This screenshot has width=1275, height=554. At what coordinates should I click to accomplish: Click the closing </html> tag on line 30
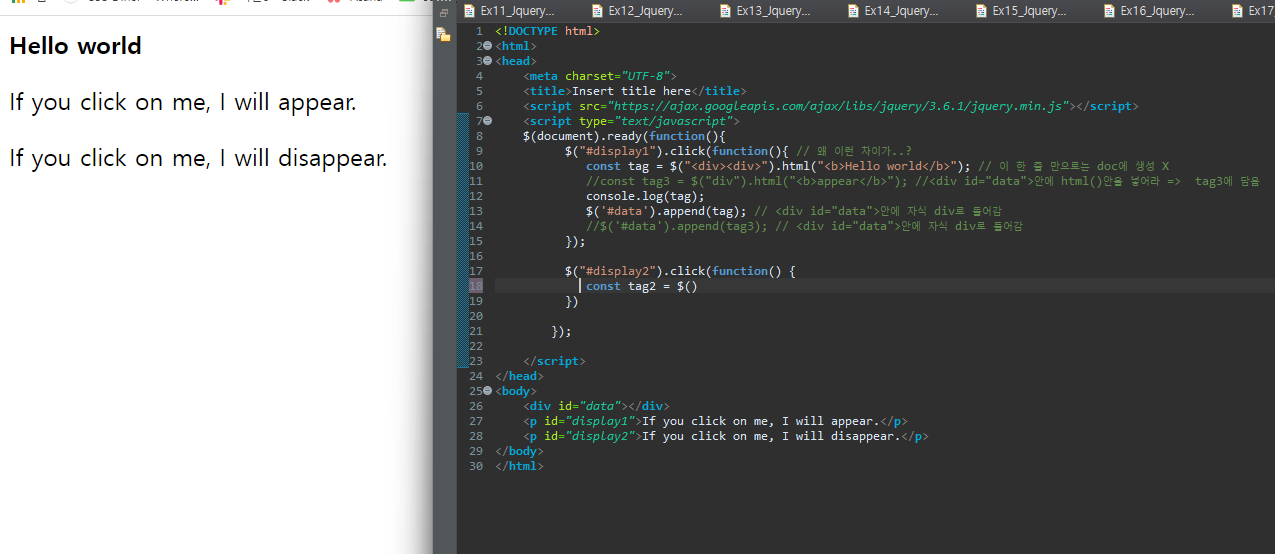519,466
